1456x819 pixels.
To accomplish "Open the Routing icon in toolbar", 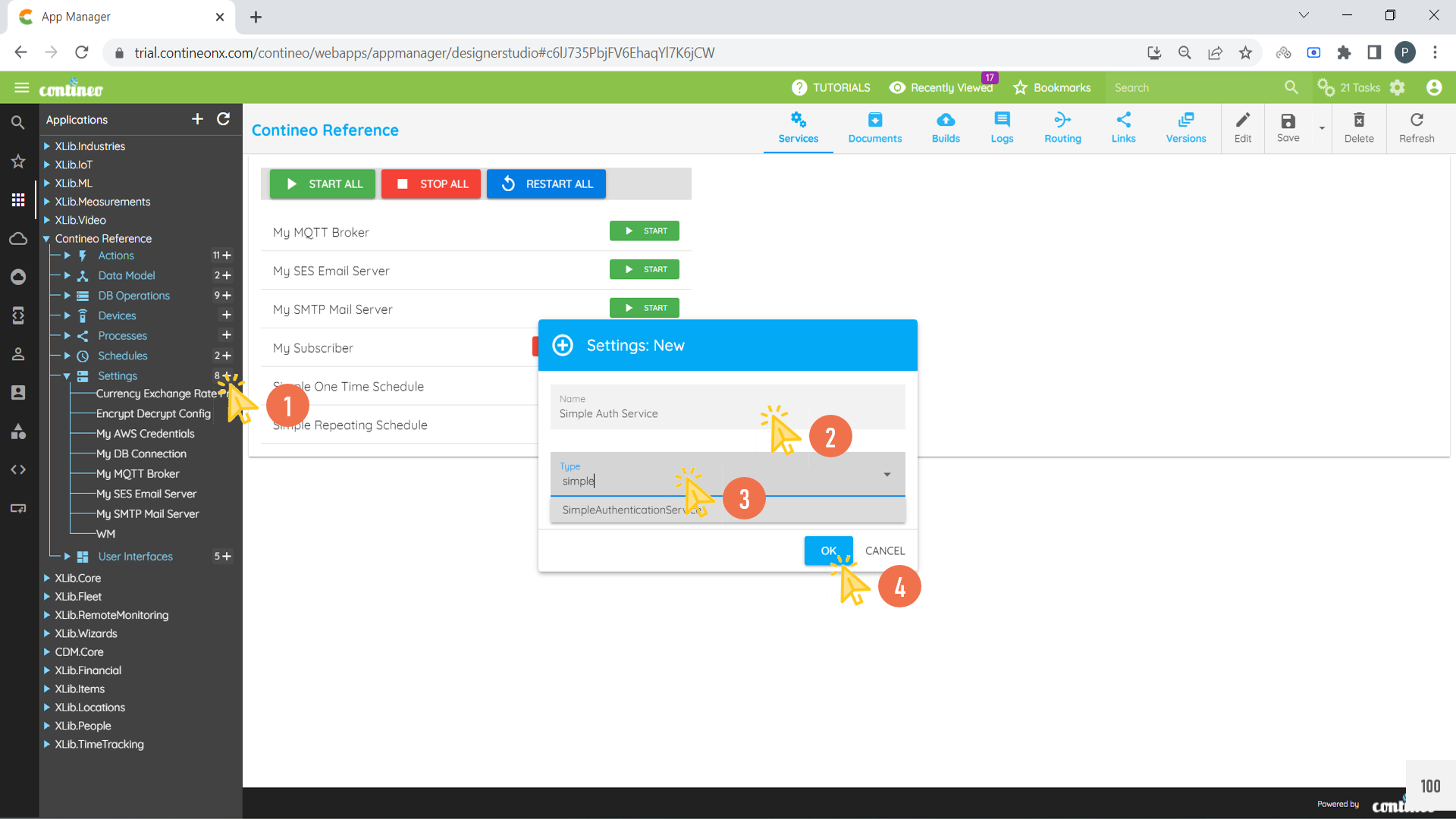I will coord(1062,121).
